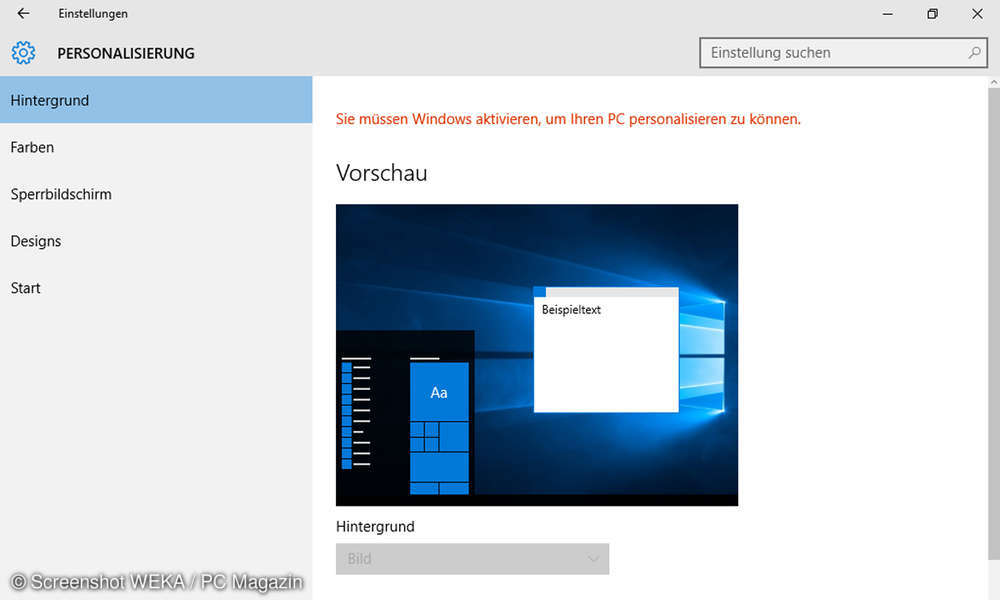The width and height of the screenshot is (1000, 600).
Task: Click the back arrow in title bar
Action: 23,14
